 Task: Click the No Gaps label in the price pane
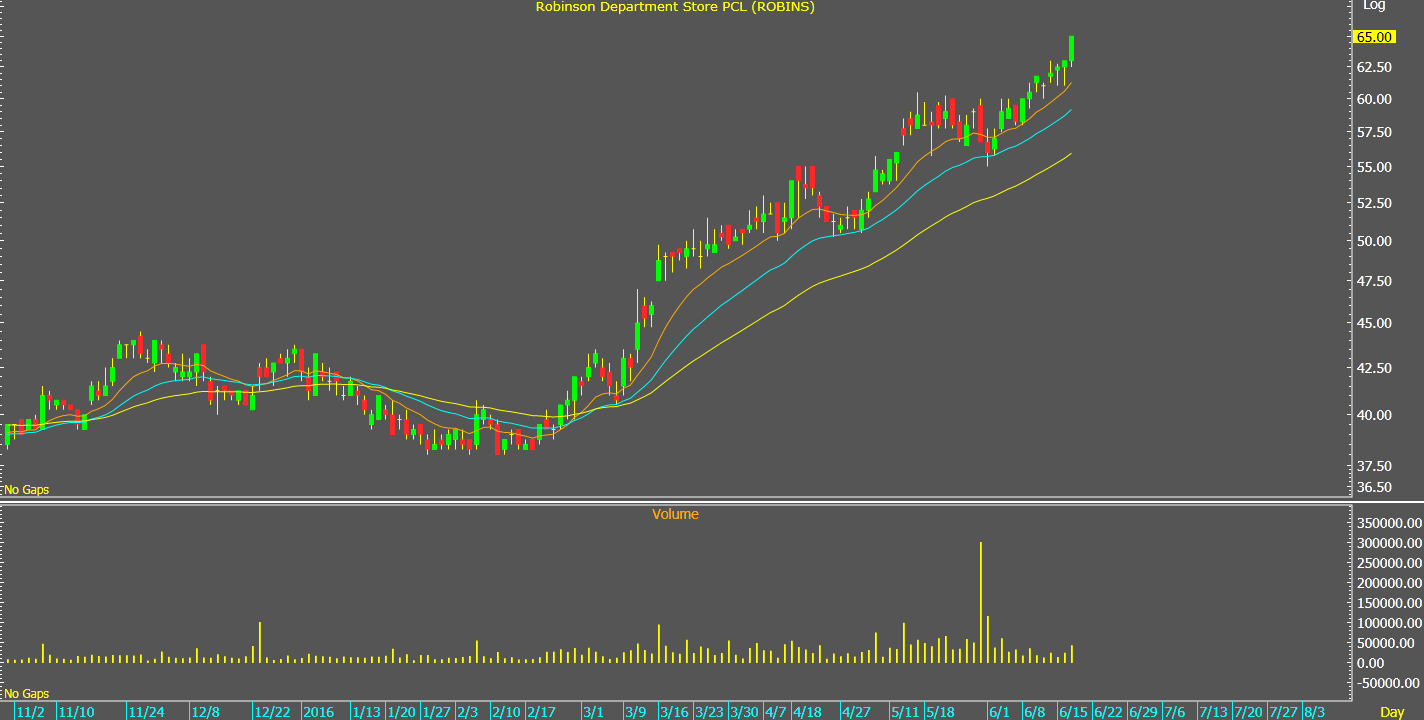pos(27,490)
